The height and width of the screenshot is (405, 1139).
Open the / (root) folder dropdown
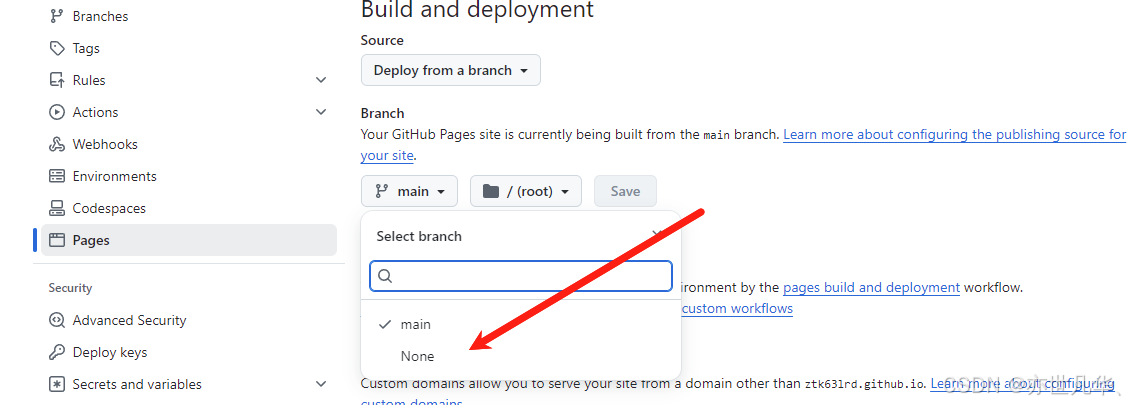[x=526, y=192]
